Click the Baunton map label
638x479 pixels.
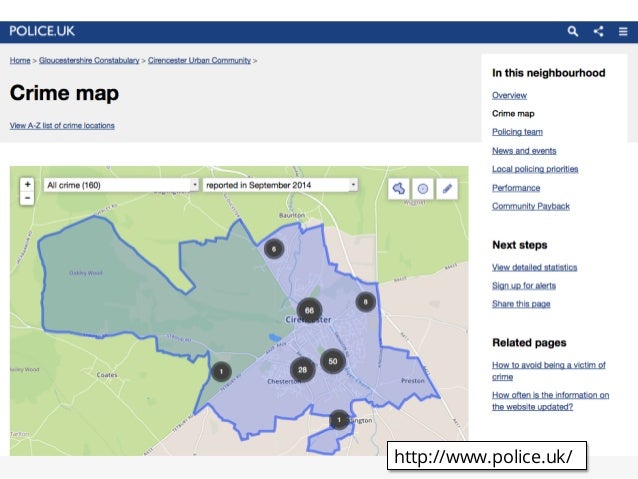(x=292, y=215)
